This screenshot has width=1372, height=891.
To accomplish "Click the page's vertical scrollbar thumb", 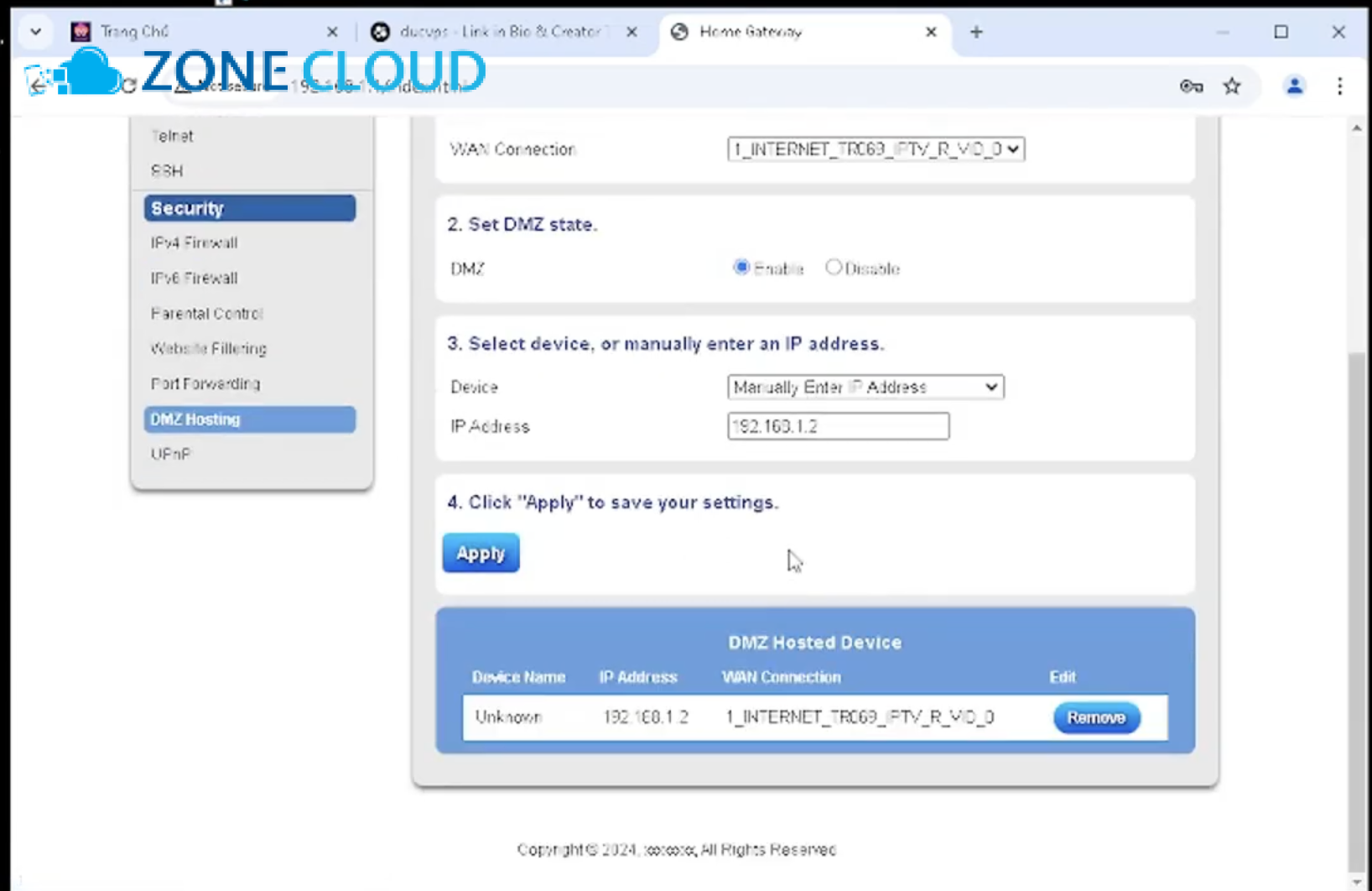I will tap(1356, 612).
